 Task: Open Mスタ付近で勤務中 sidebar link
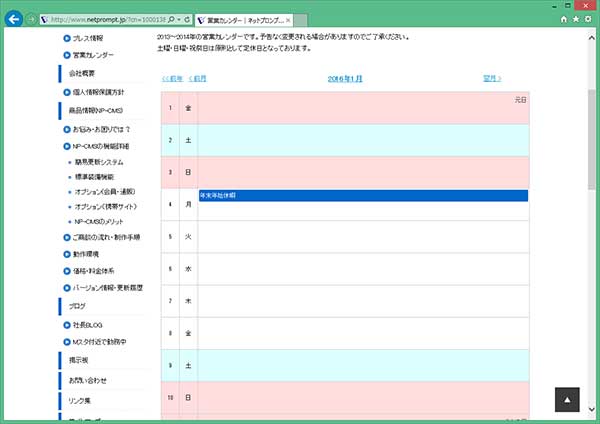tap(99, 342)
